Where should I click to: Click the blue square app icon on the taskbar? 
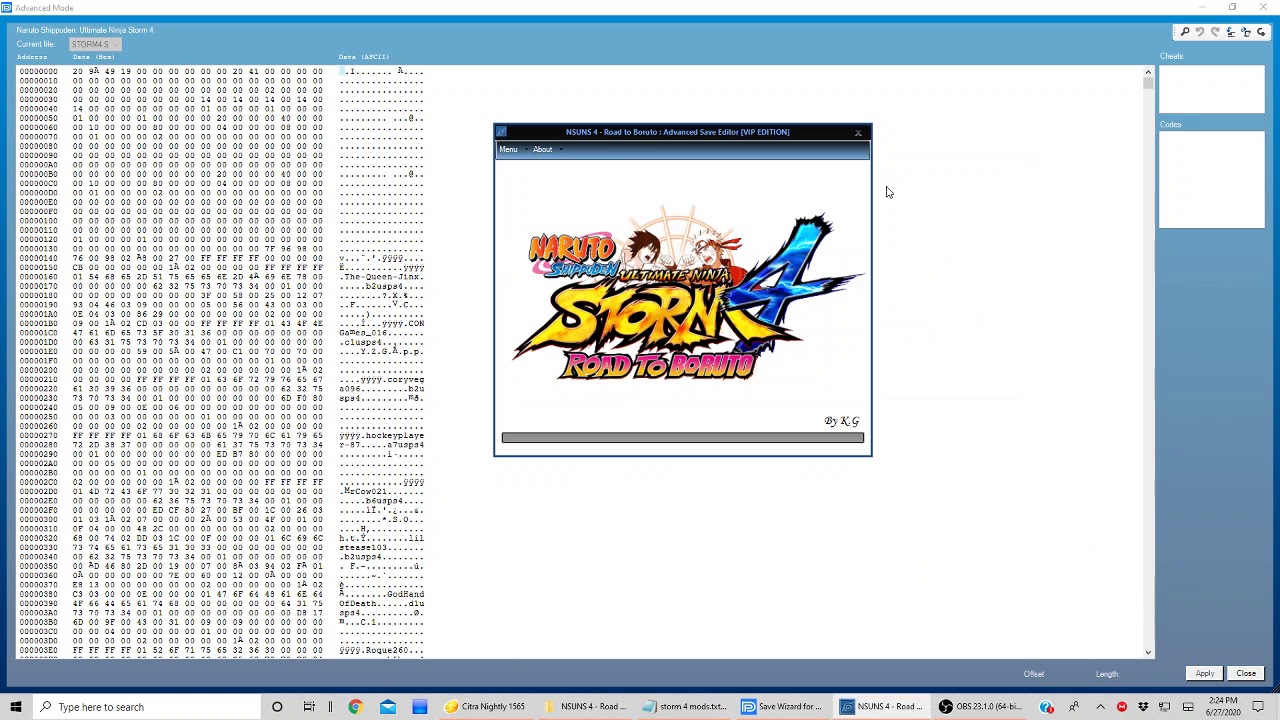(x=419, y=707)
